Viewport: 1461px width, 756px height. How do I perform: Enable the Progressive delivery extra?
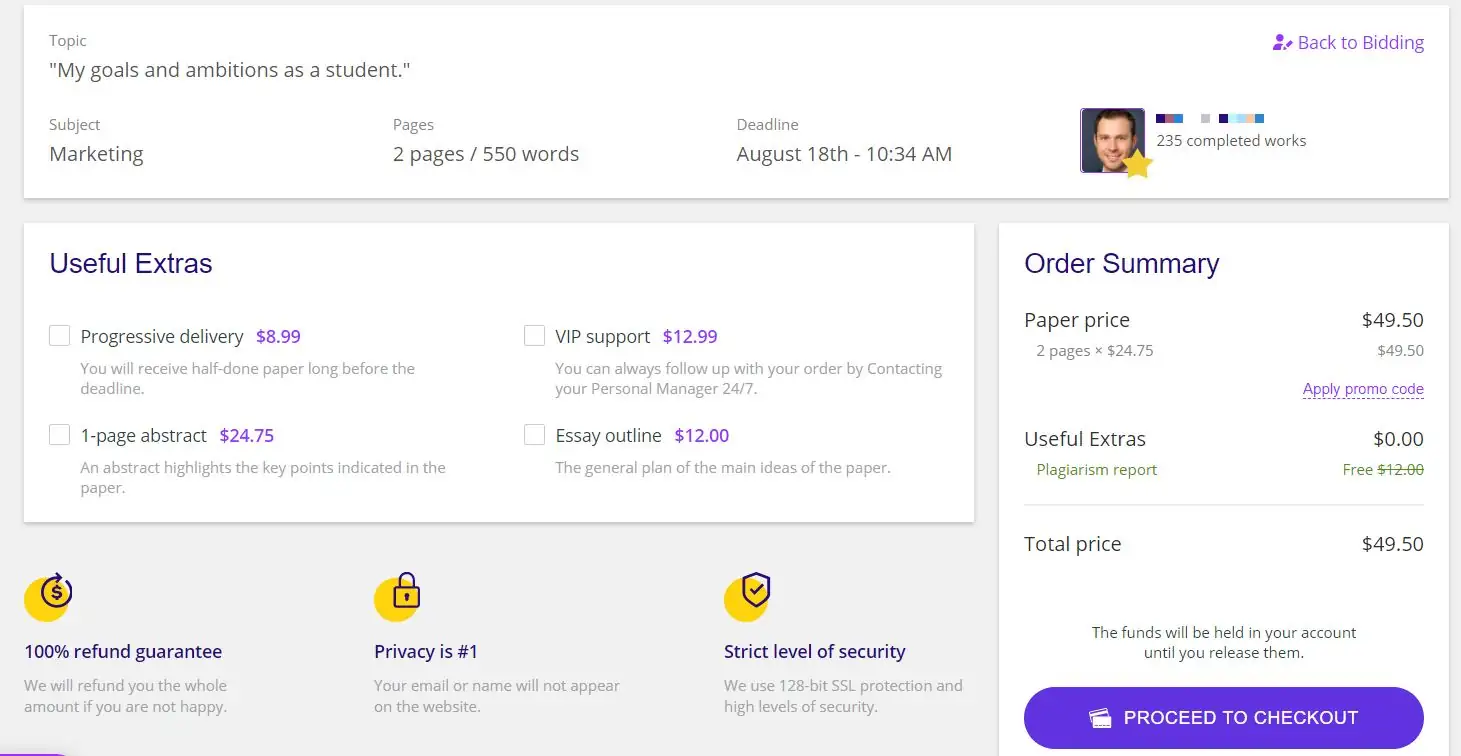59,335
